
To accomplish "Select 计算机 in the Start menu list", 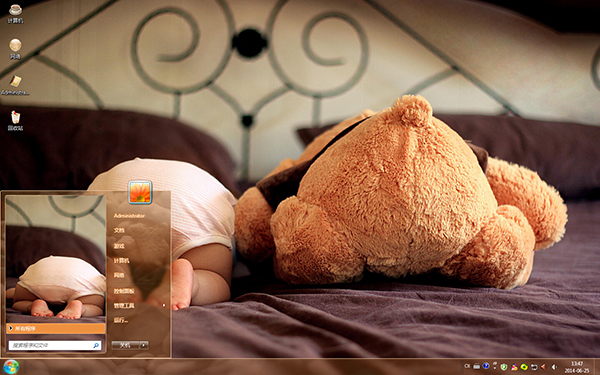I will pos(121,261).
